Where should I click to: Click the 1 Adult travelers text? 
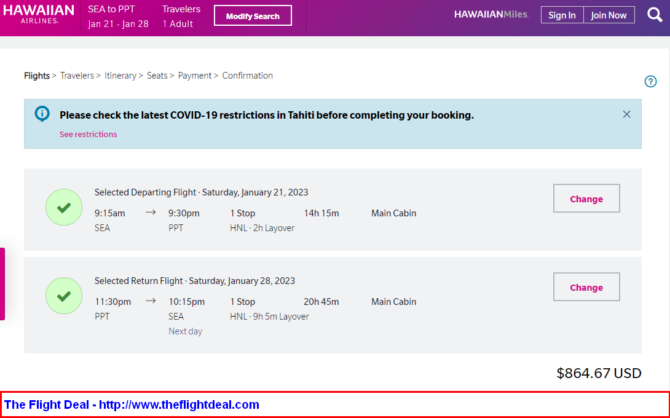click(x=178, y=24)
